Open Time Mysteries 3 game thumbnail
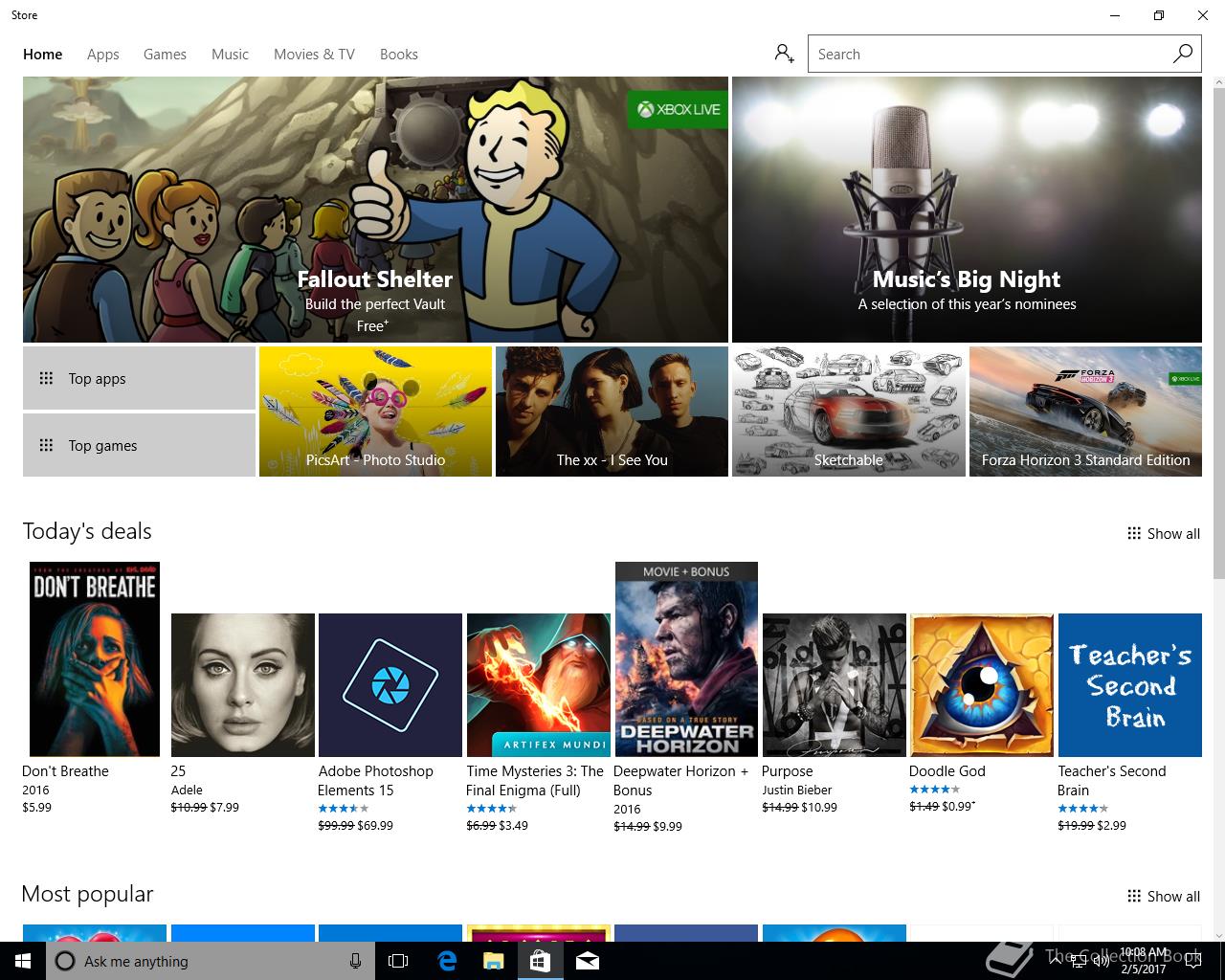The height and width of the screenshot is (980, 1225). click(539, 685)
